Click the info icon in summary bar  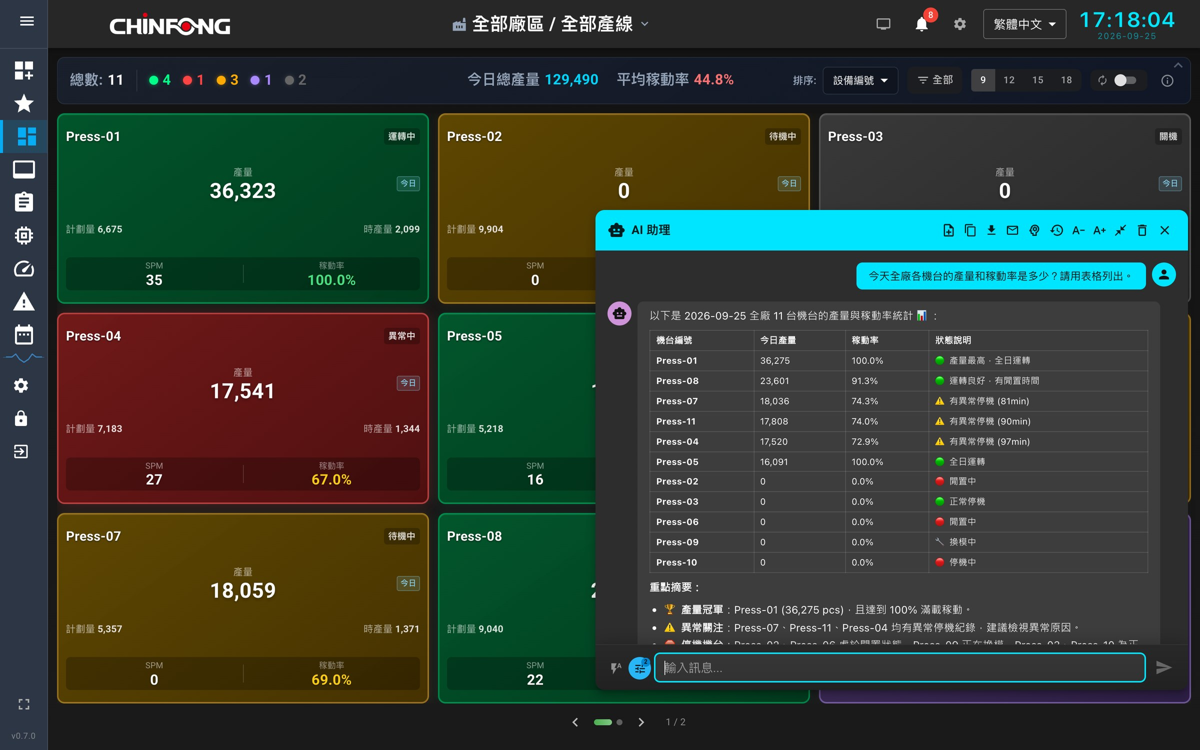point(1167,81)
